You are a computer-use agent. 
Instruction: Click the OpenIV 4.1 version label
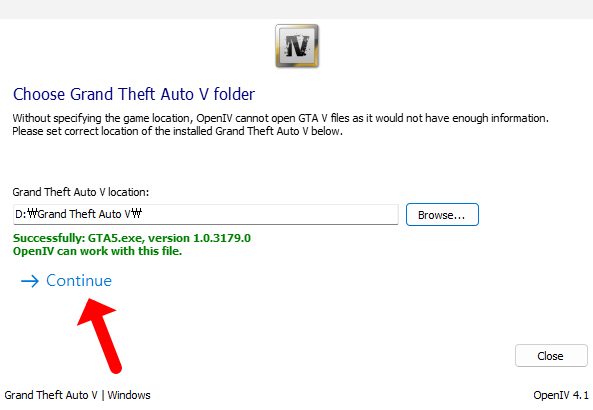561,395
